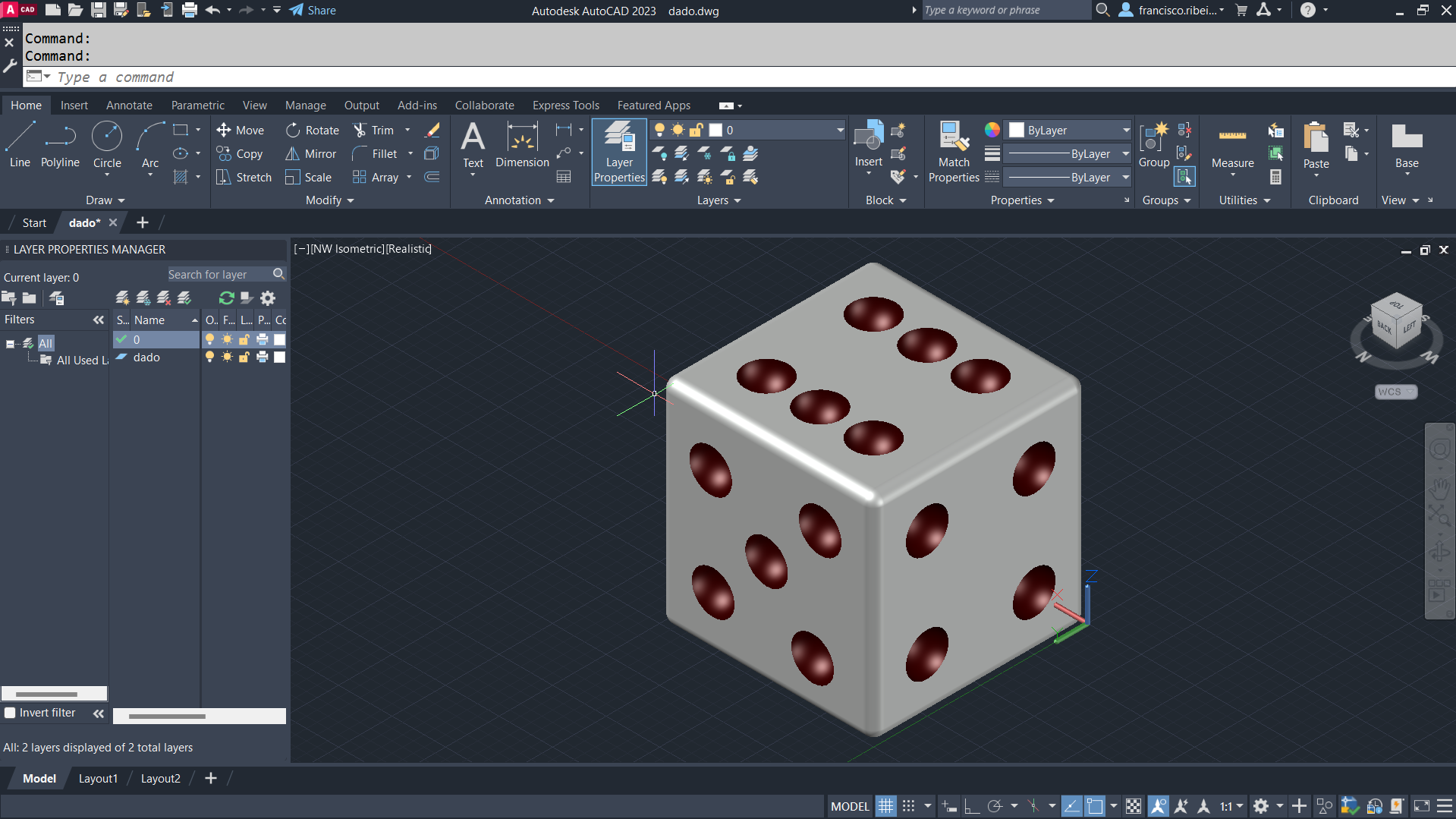Activate the Move tool
The width and height of the screenshot is (1456, 819).
click(x=240, y=131)
